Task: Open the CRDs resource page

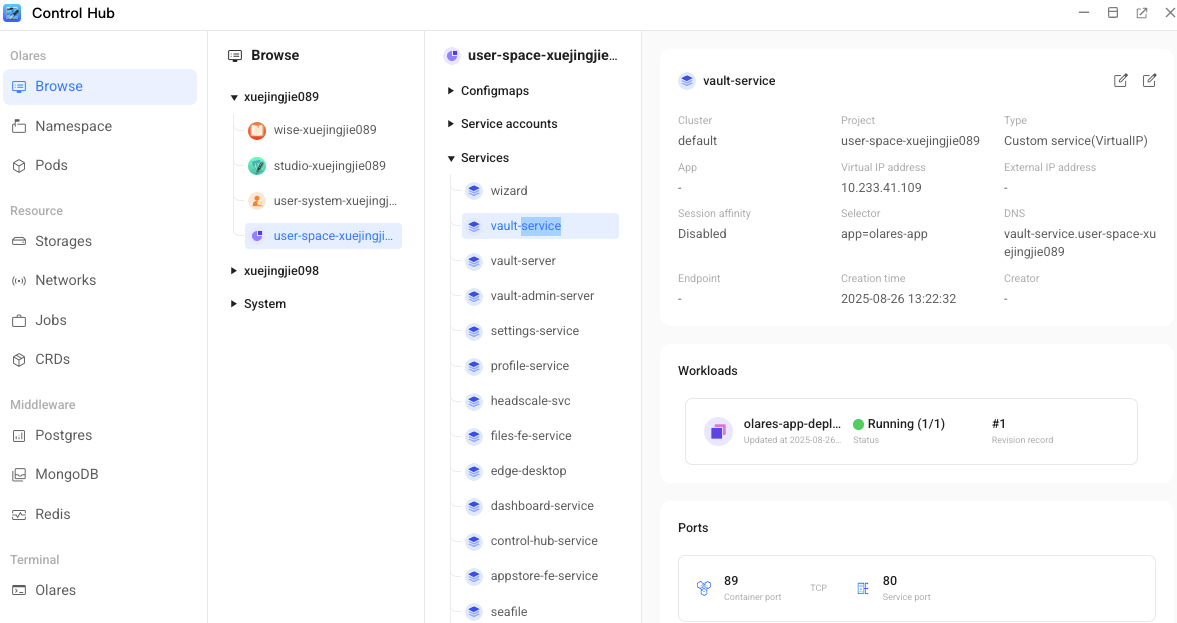Action: 52,359
